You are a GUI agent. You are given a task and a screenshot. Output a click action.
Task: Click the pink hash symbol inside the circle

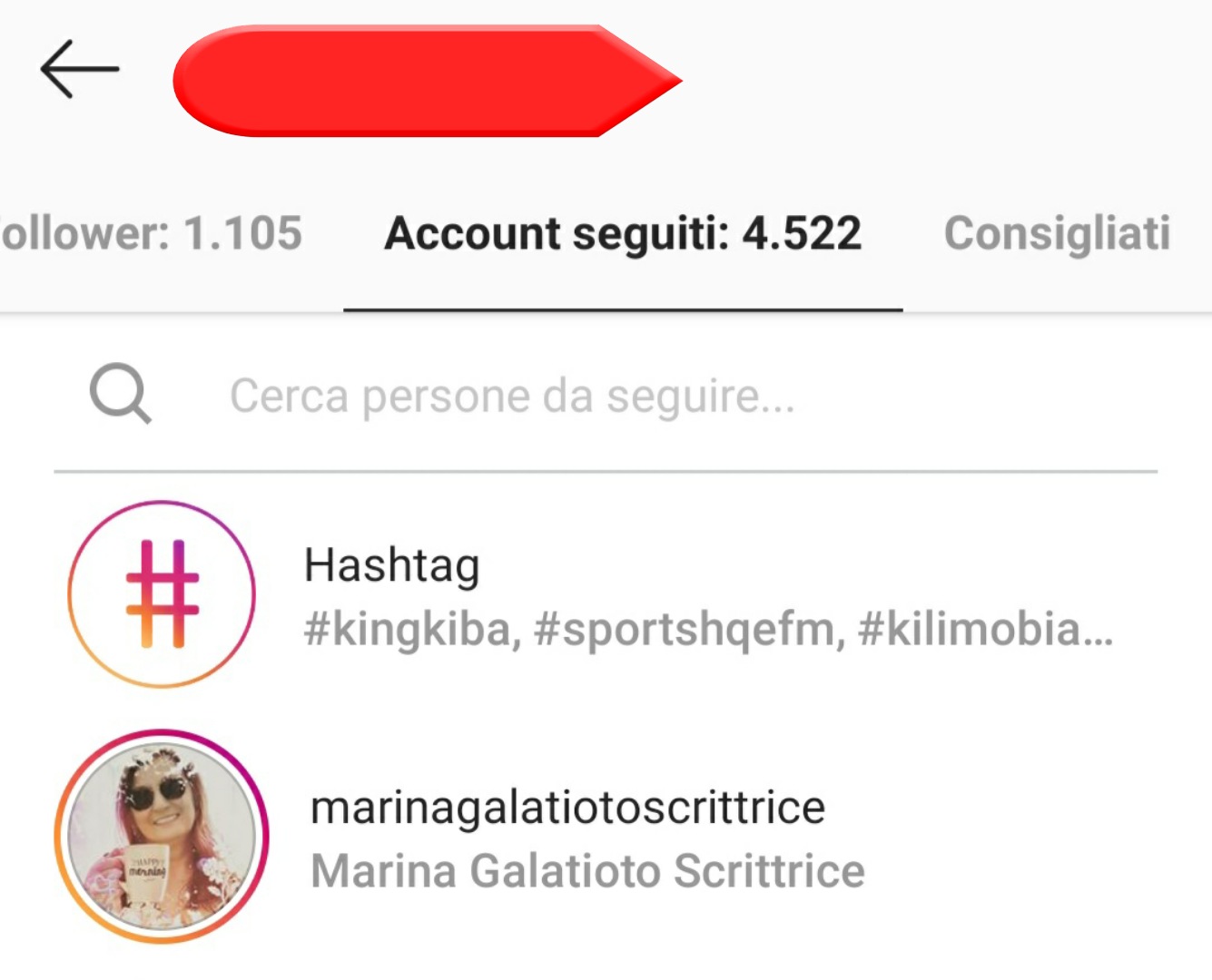(162, 594)
